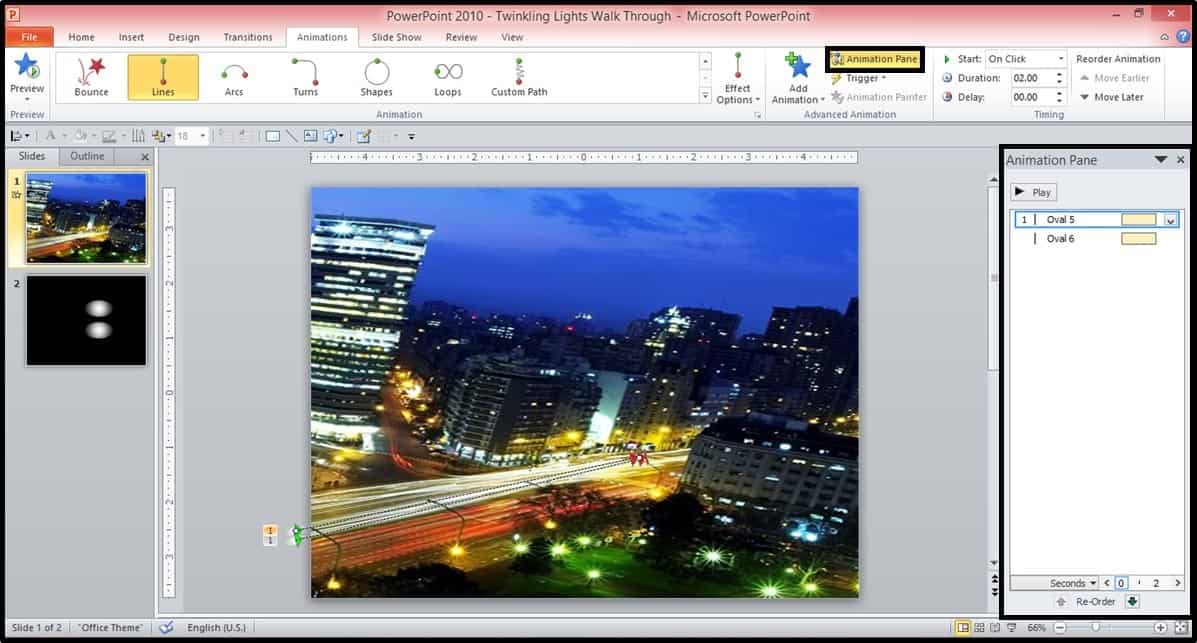Screen dimensions: 1197x643
Task: Click the zoom slider handle
Action: pos(1095,627)
